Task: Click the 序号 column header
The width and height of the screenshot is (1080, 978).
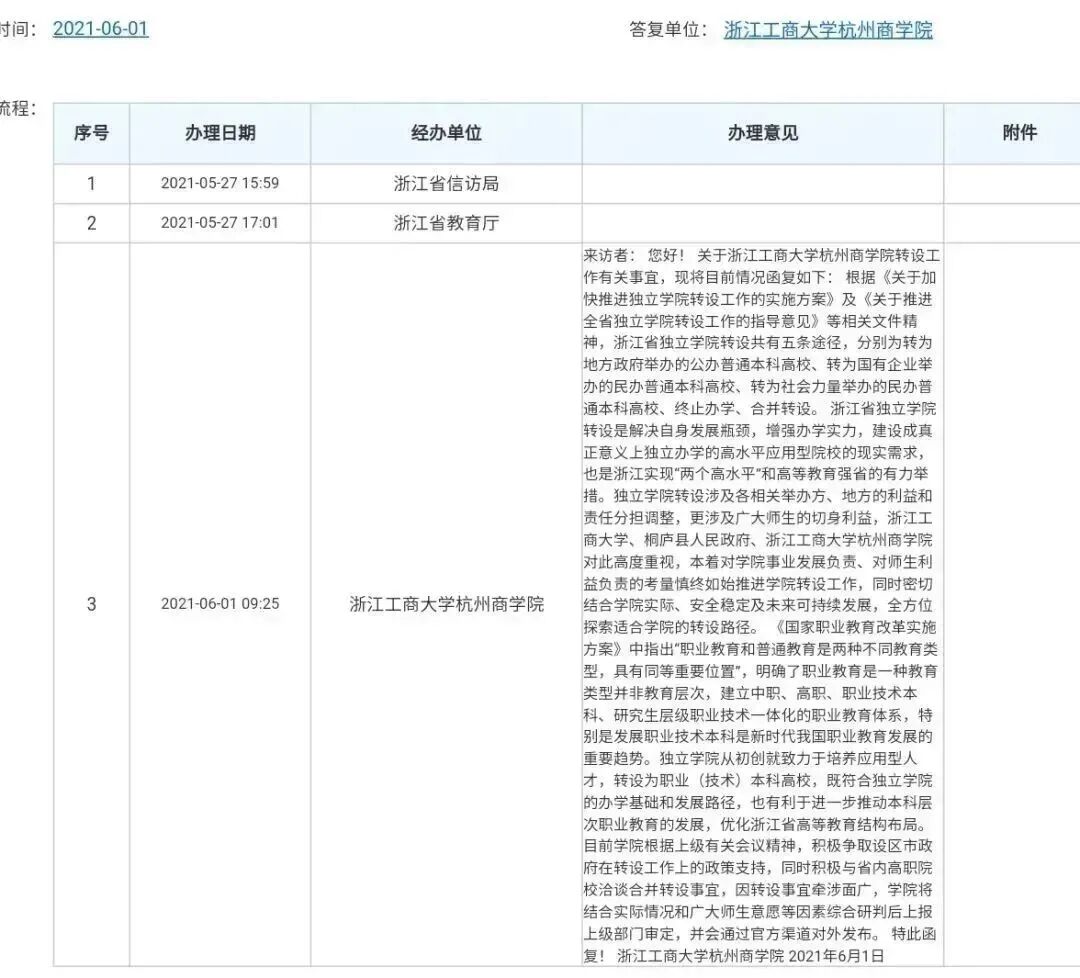Action: pyautogui.click(x=91, y=132)
